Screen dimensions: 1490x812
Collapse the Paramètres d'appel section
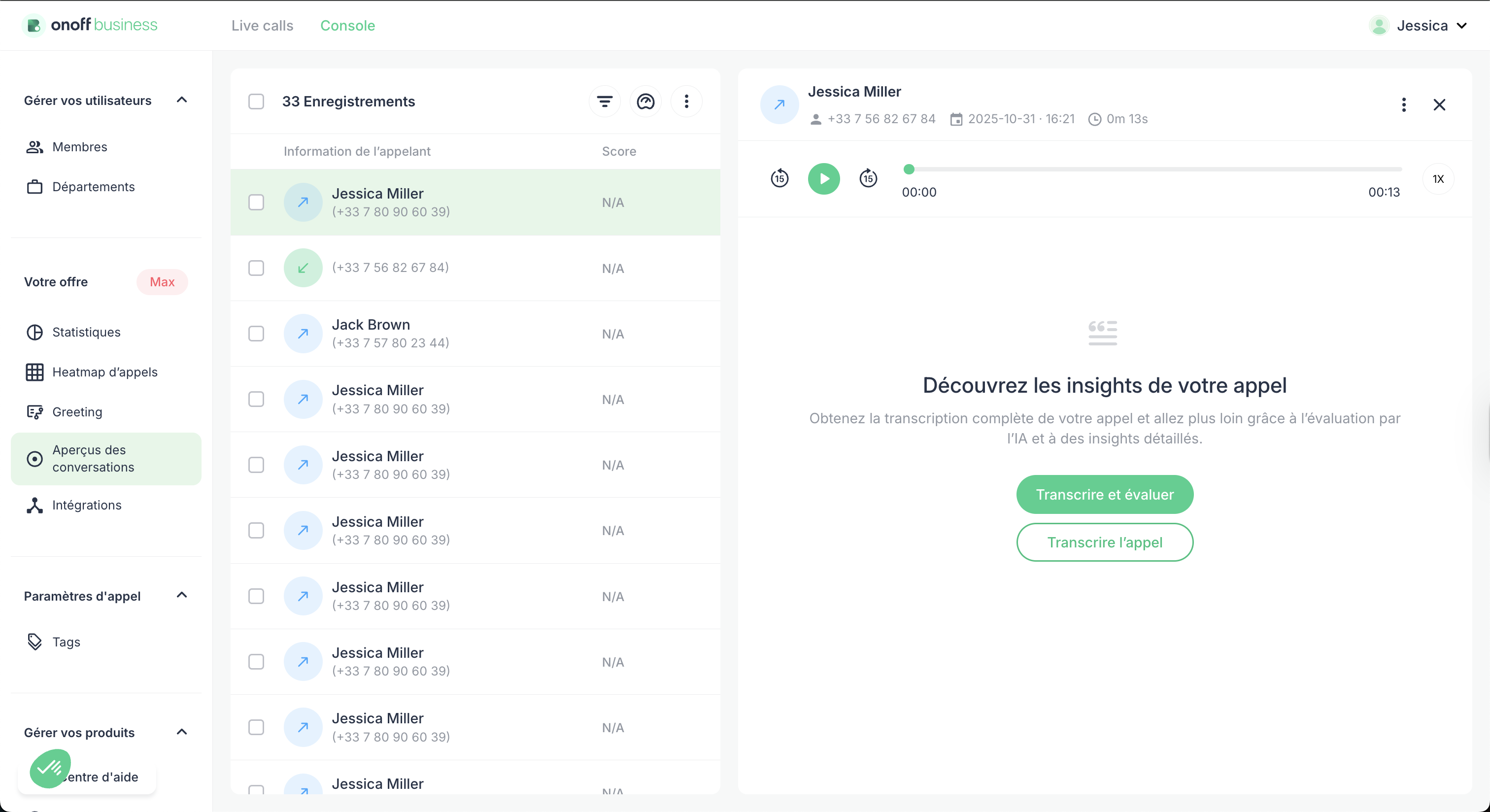point(182,595)
